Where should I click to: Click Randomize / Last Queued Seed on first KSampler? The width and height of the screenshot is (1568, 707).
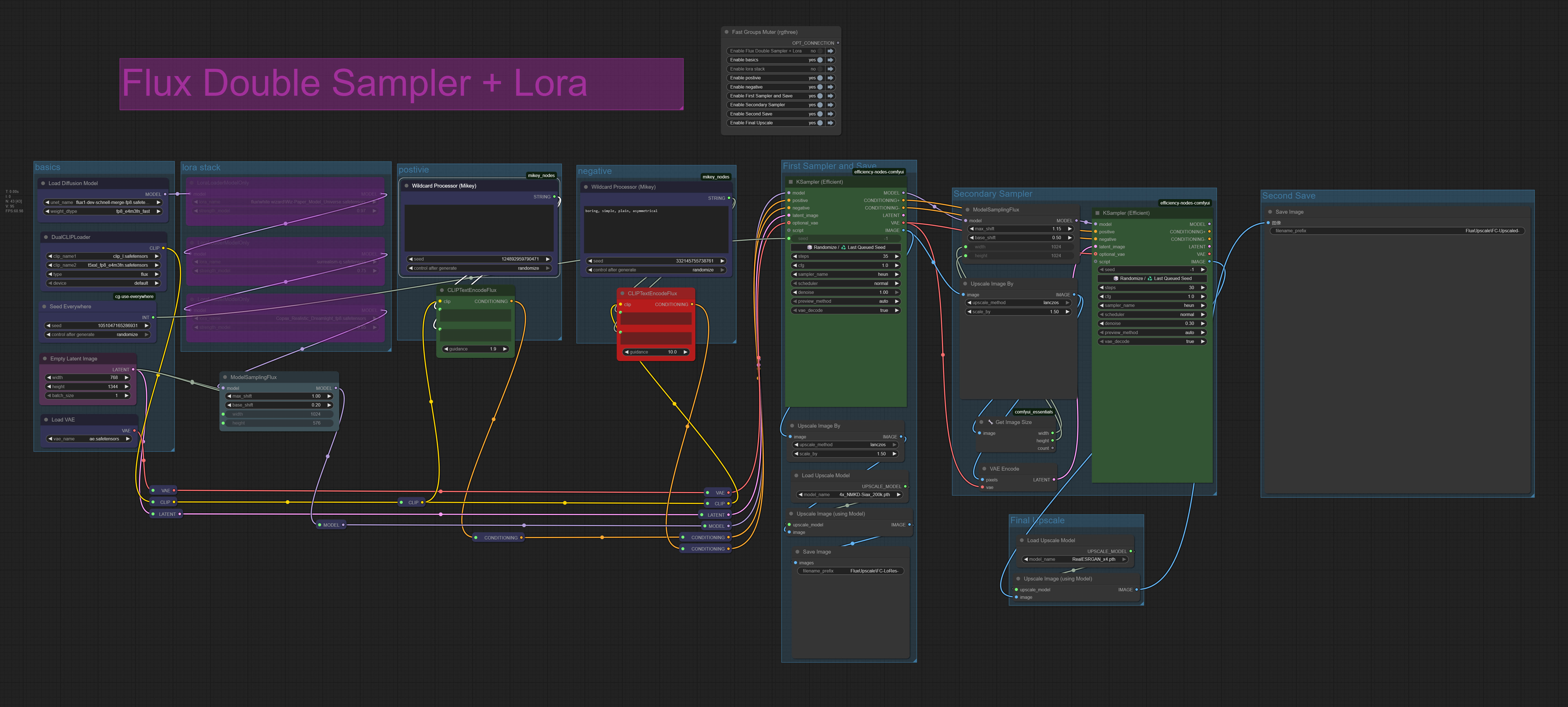coord(845,247)
